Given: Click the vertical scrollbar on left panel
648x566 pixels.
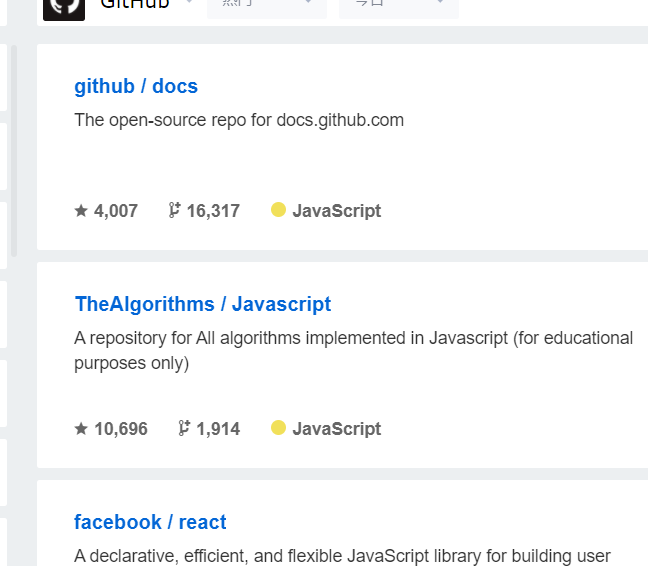Looking at the screenshot, I should coord(14,151).
